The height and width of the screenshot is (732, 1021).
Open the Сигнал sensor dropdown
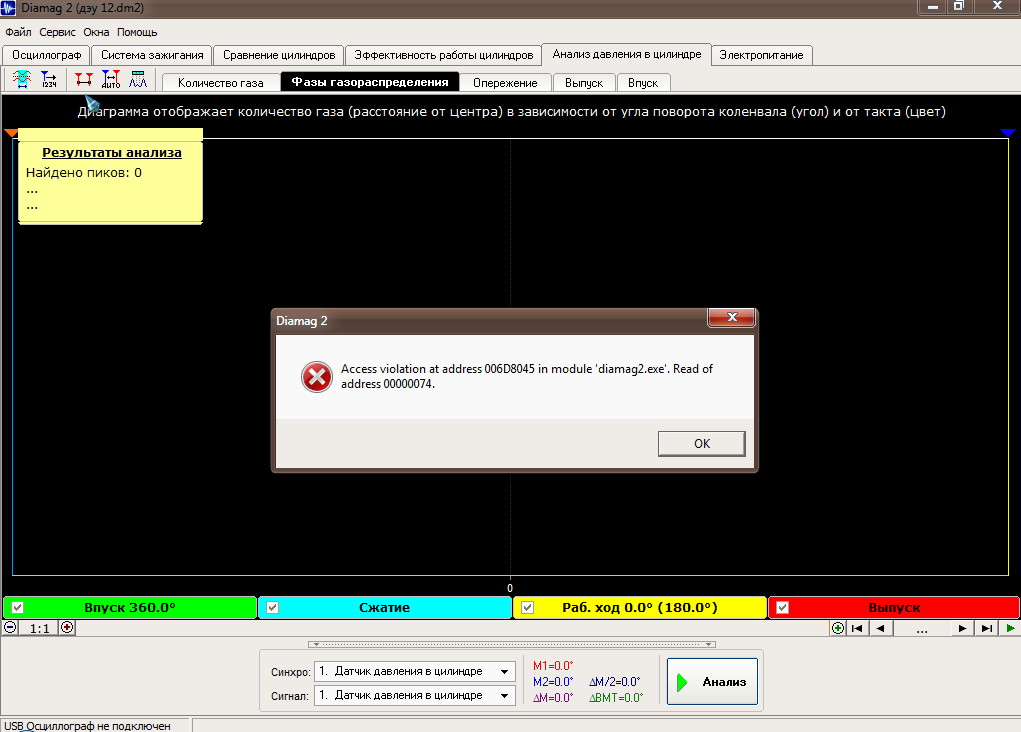504,696
